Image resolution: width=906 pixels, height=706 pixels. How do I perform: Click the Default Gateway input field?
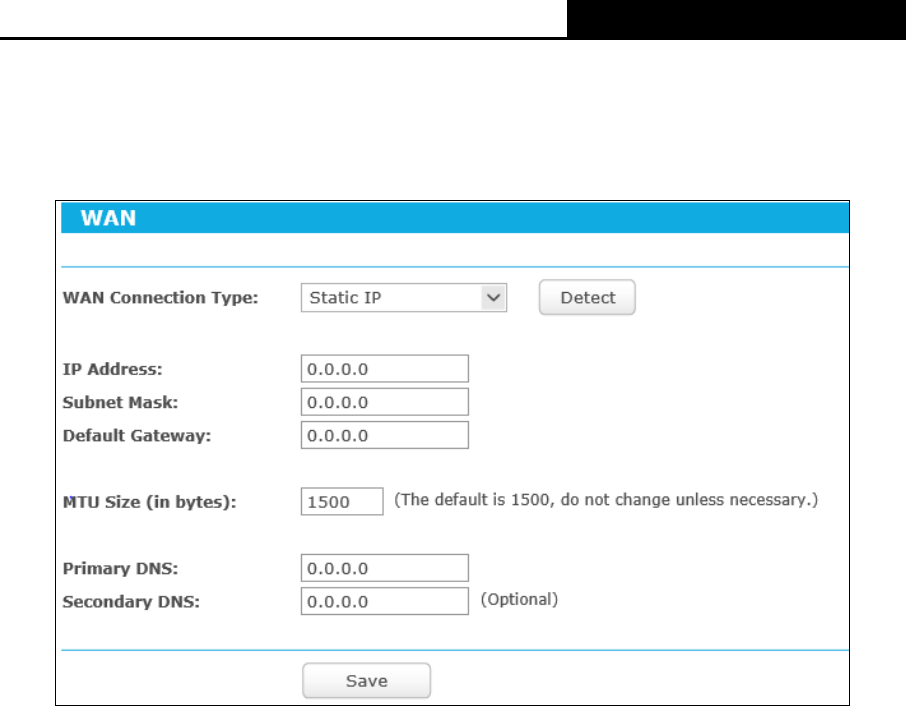pyautogui.click(x=384, y=435)
